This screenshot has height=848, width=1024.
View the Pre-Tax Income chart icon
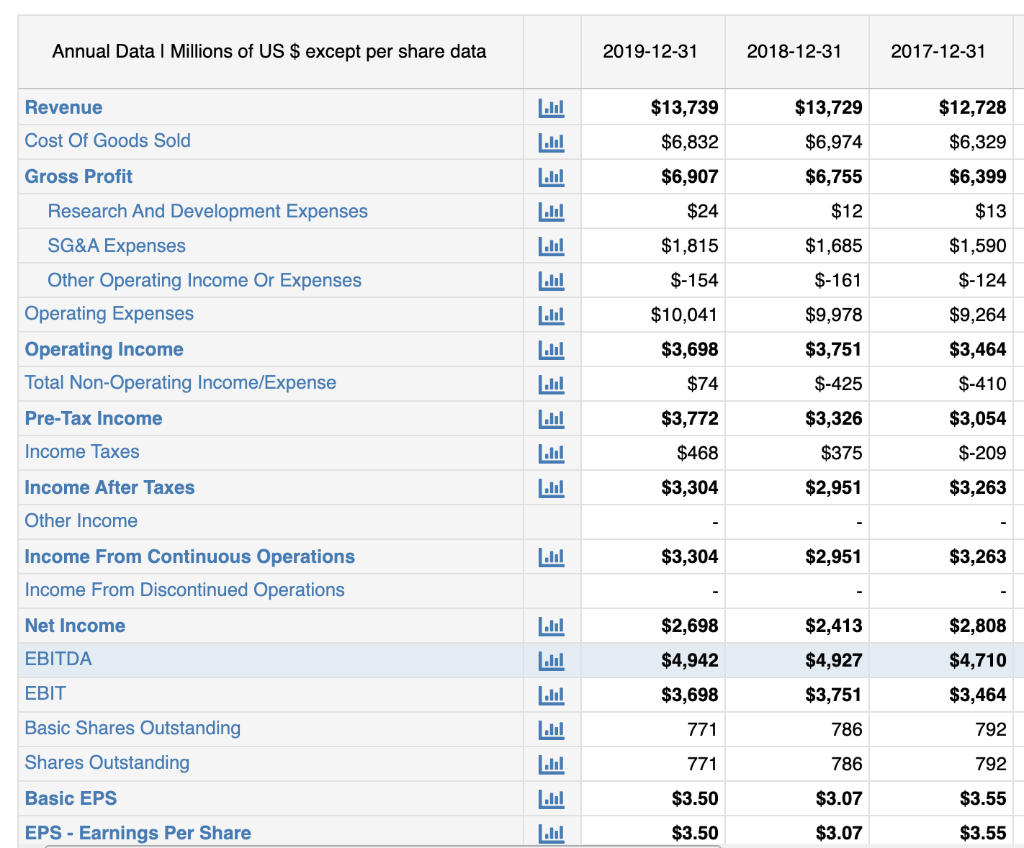click(552, 418)
